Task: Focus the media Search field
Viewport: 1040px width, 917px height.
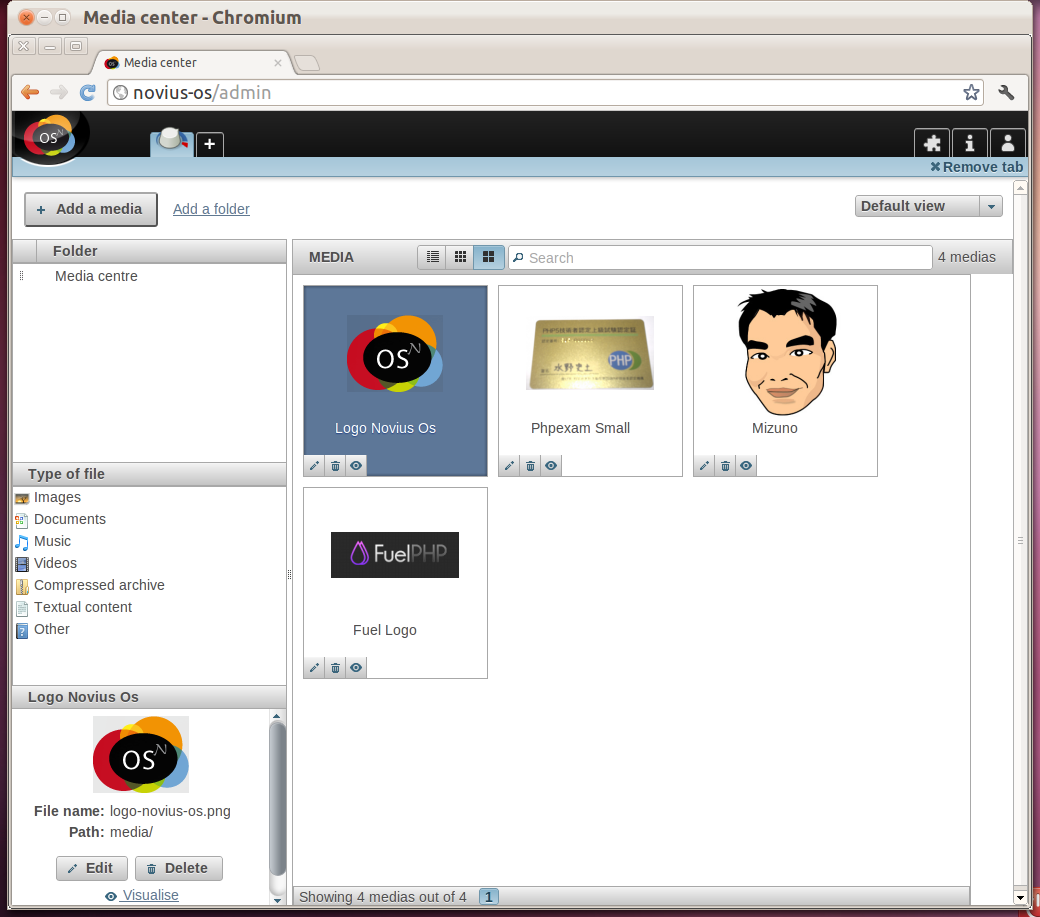Action: (x=720, y=258)
